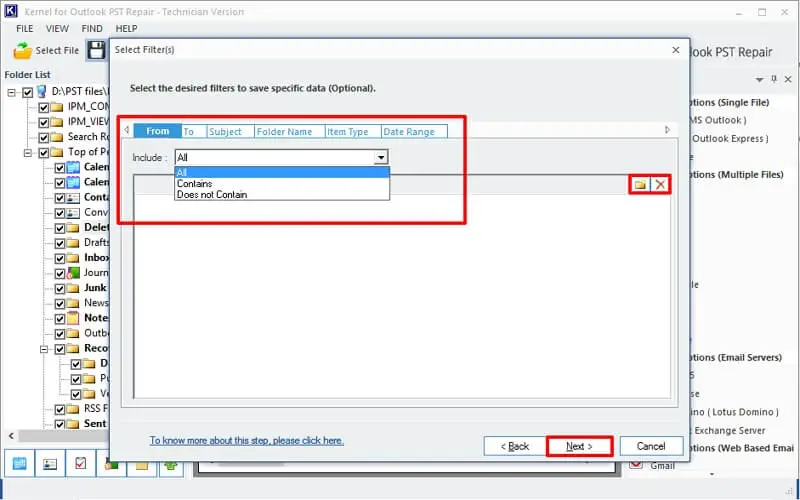Click the pin icon in right side panel
800x500 pixels.
(x=774, y=79)
